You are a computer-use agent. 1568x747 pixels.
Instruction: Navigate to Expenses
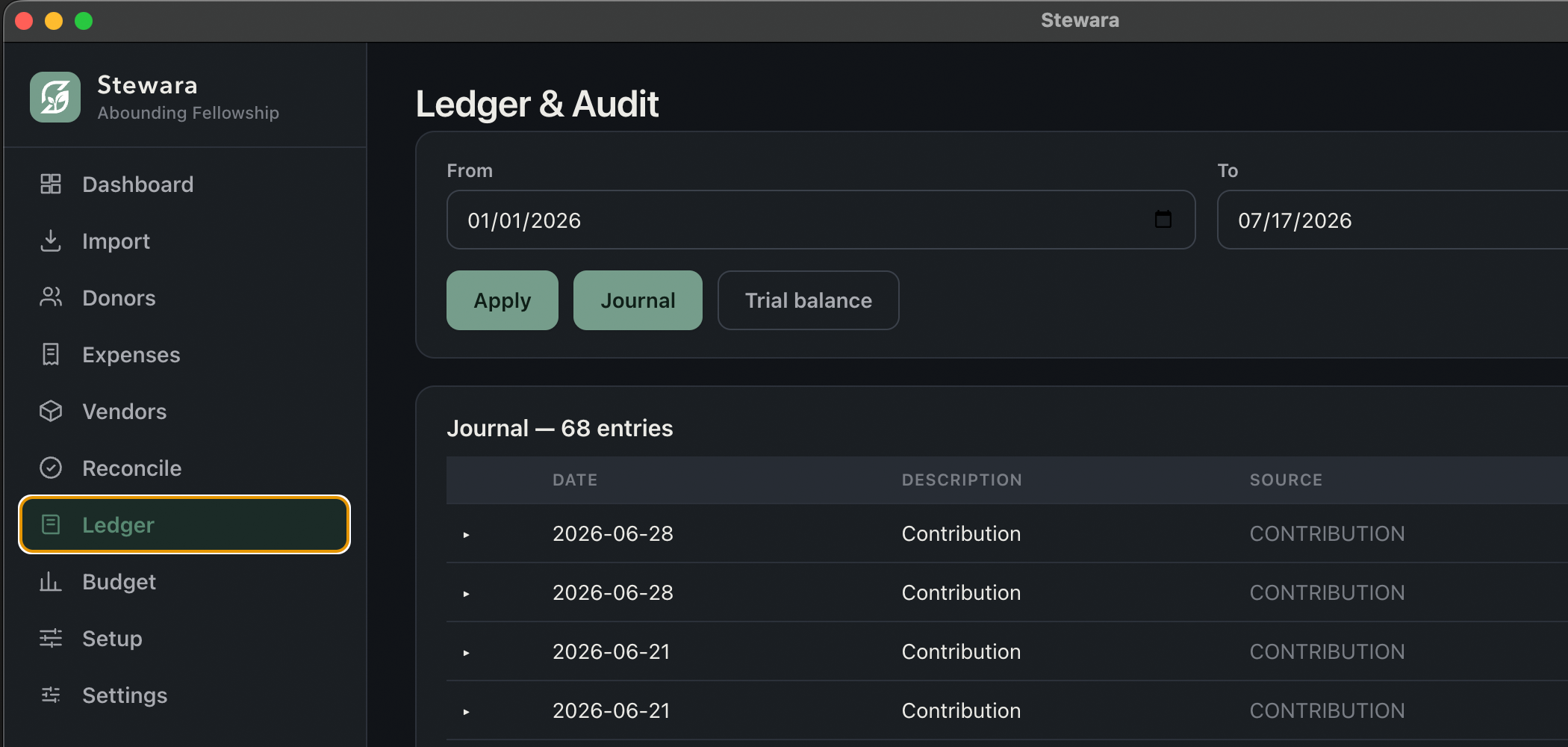184,354
